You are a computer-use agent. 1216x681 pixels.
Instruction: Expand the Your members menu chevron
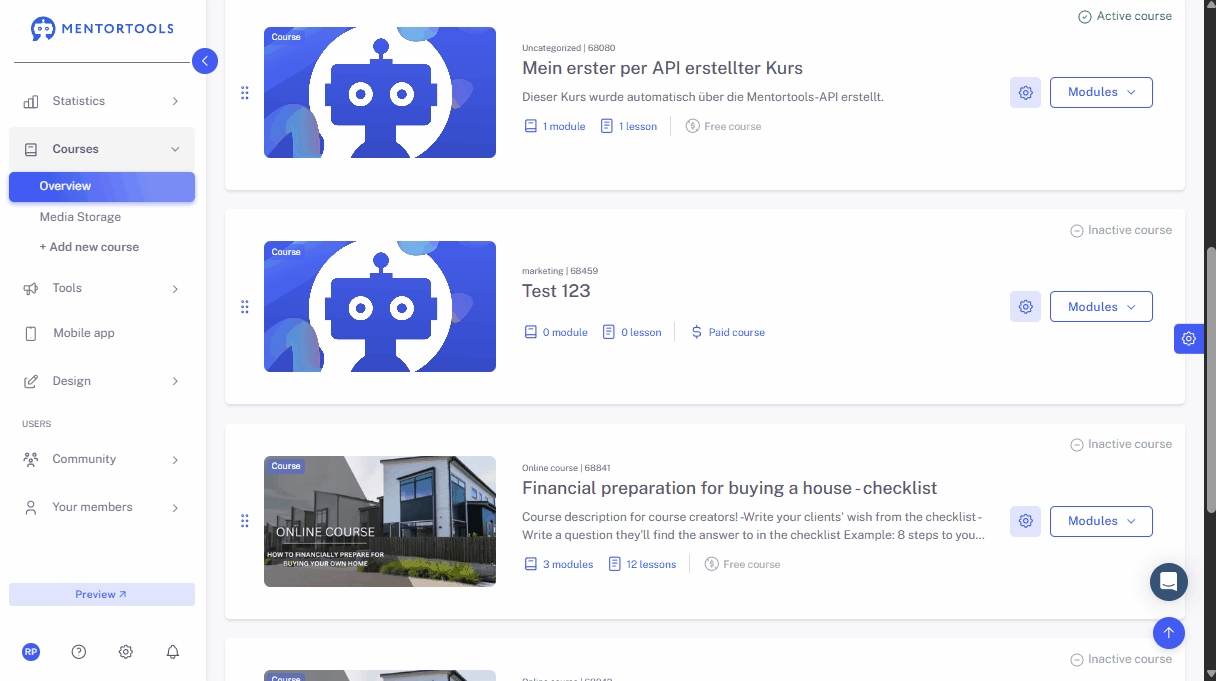tap(175, 508)
